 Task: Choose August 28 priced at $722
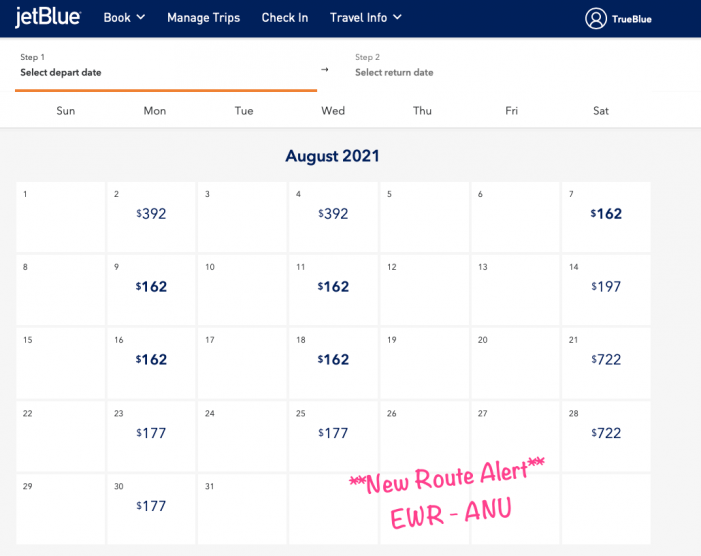tap(605, 433)
